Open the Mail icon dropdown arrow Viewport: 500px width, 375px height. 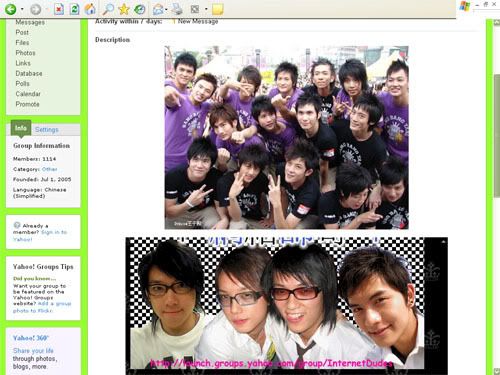tap(166, 9)
